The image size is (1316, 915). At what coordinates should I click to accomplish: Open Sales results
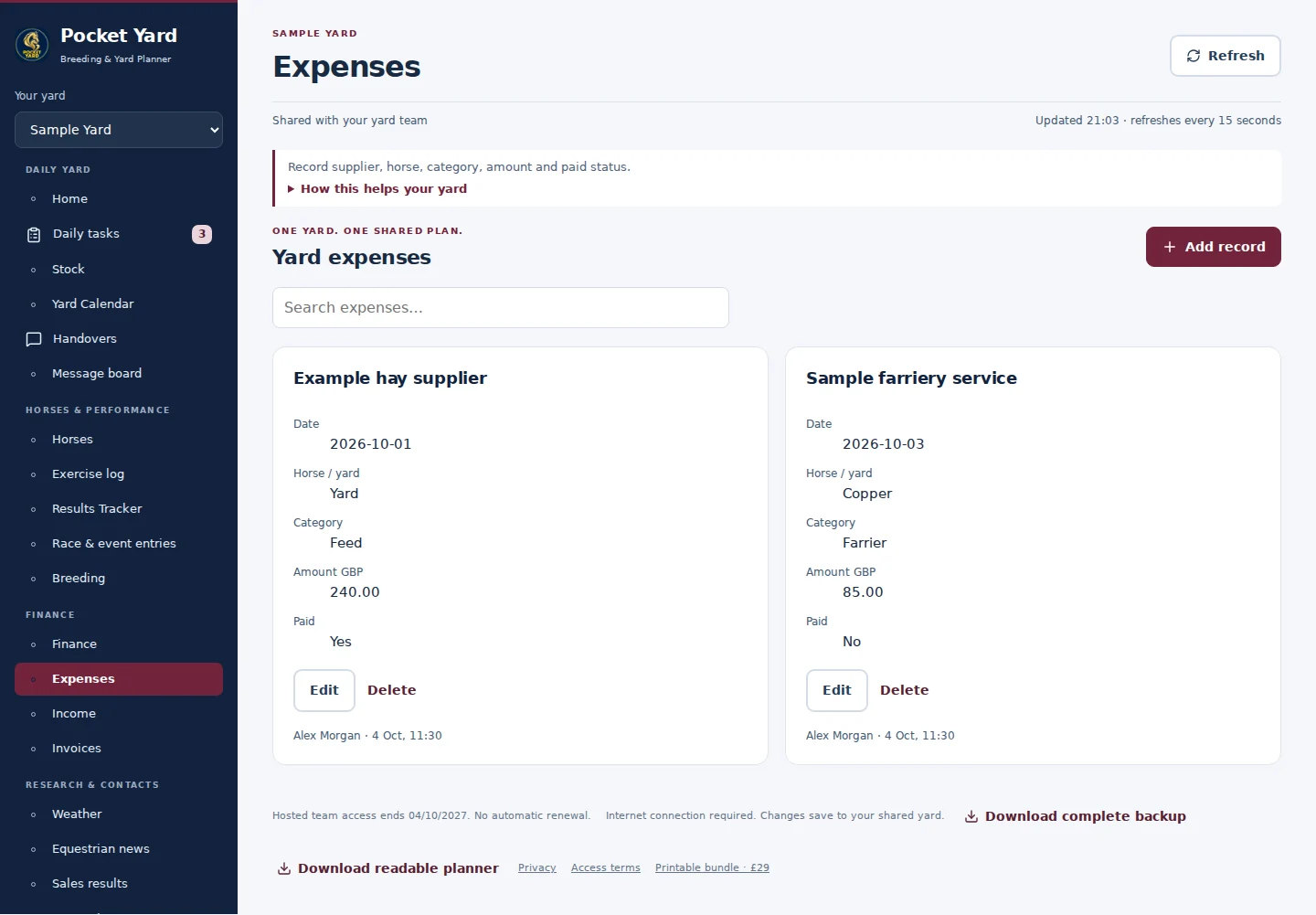click(119, 884)
